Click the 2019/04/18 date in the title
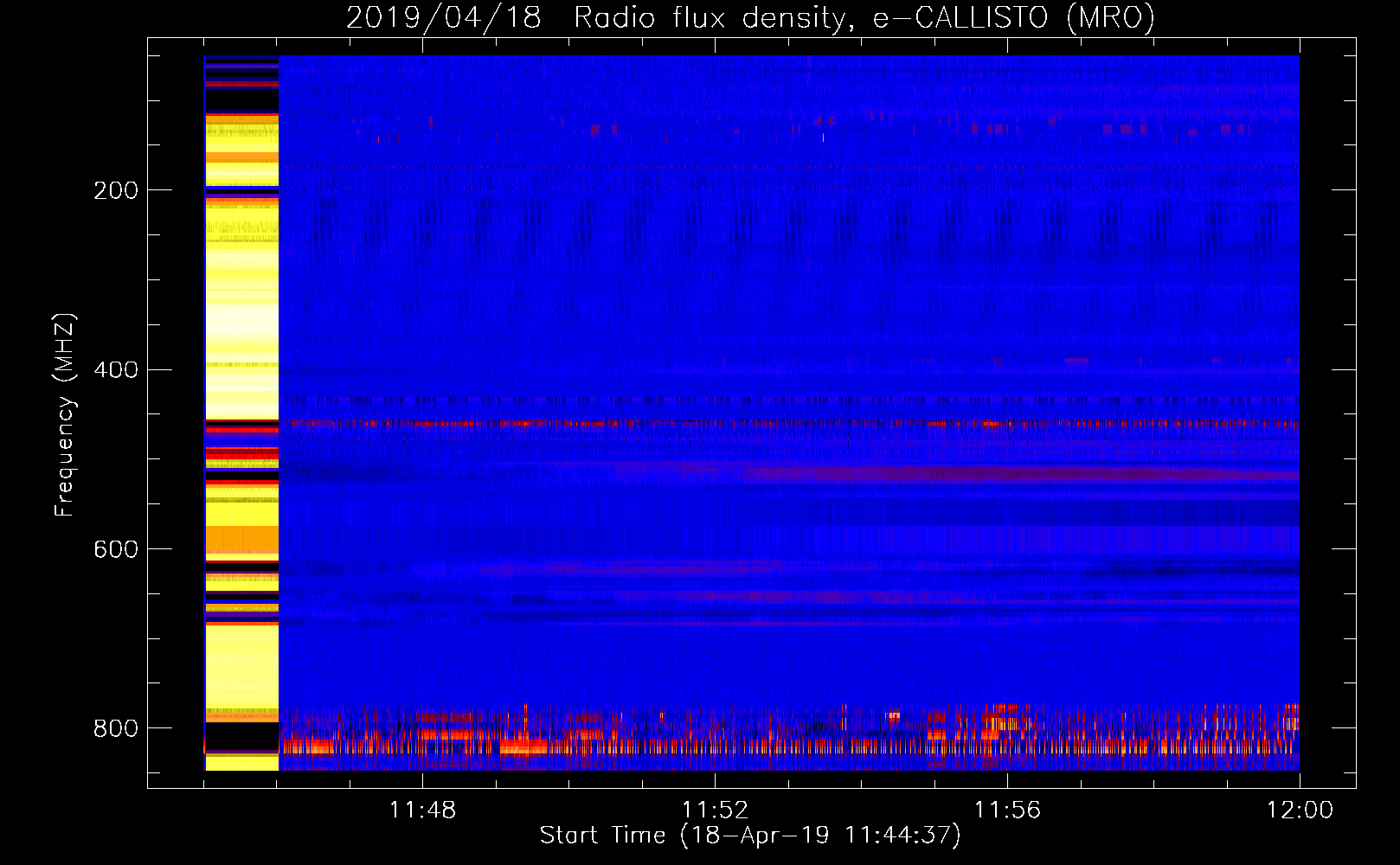The width and height of the screenshot is (1400, 865). (x=444, y=17)
